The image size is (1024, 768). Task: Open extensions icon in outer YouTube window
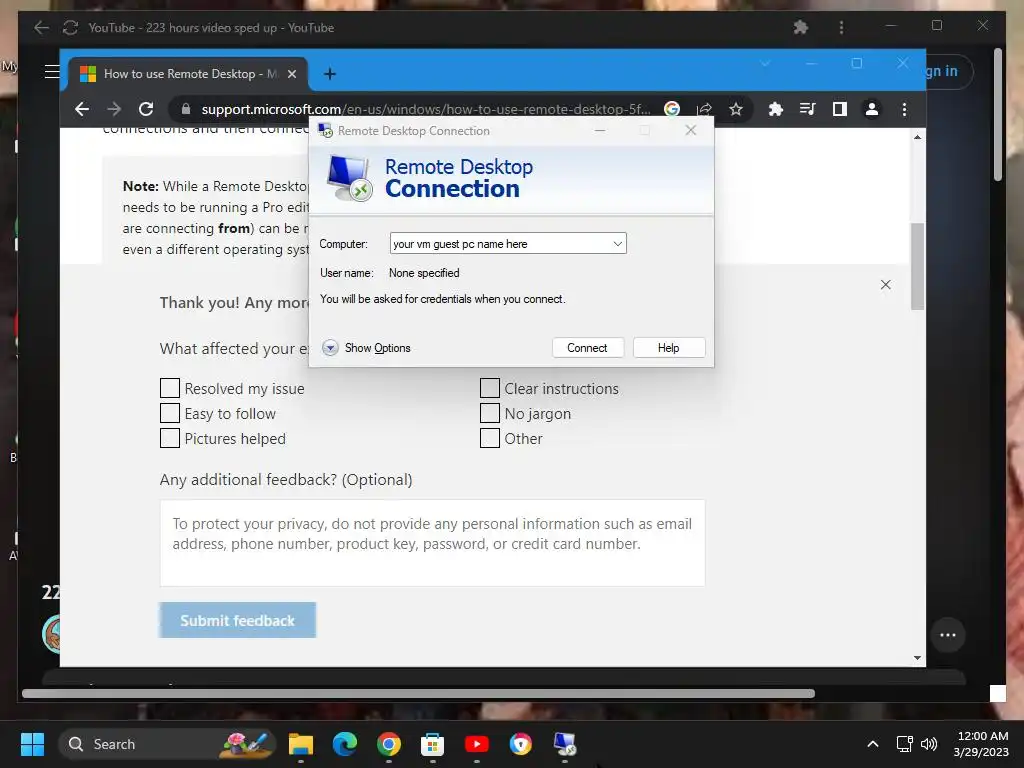pos(801,27)
